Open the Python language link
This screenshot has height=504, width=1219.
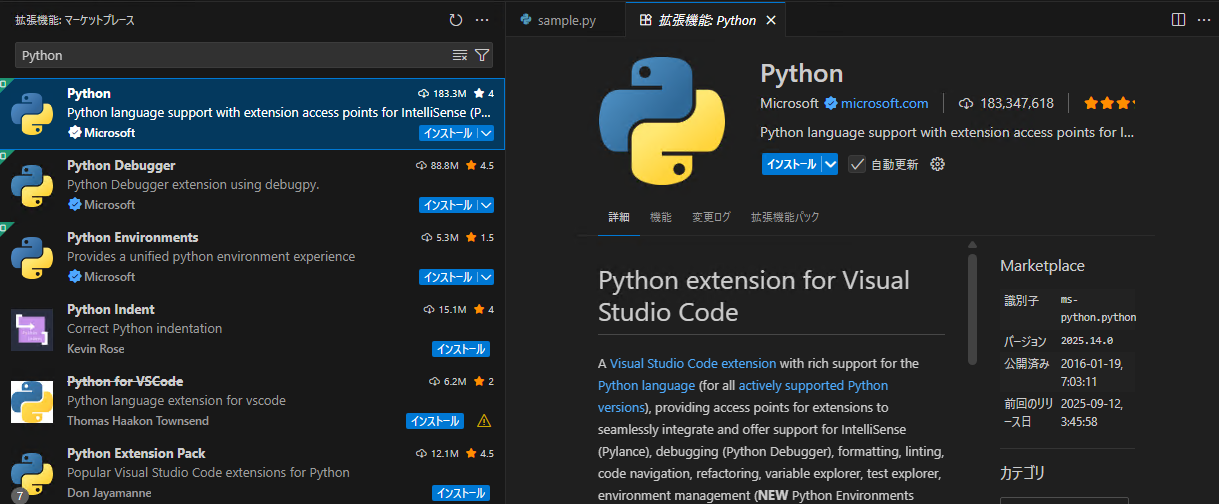tap(646, 385)
